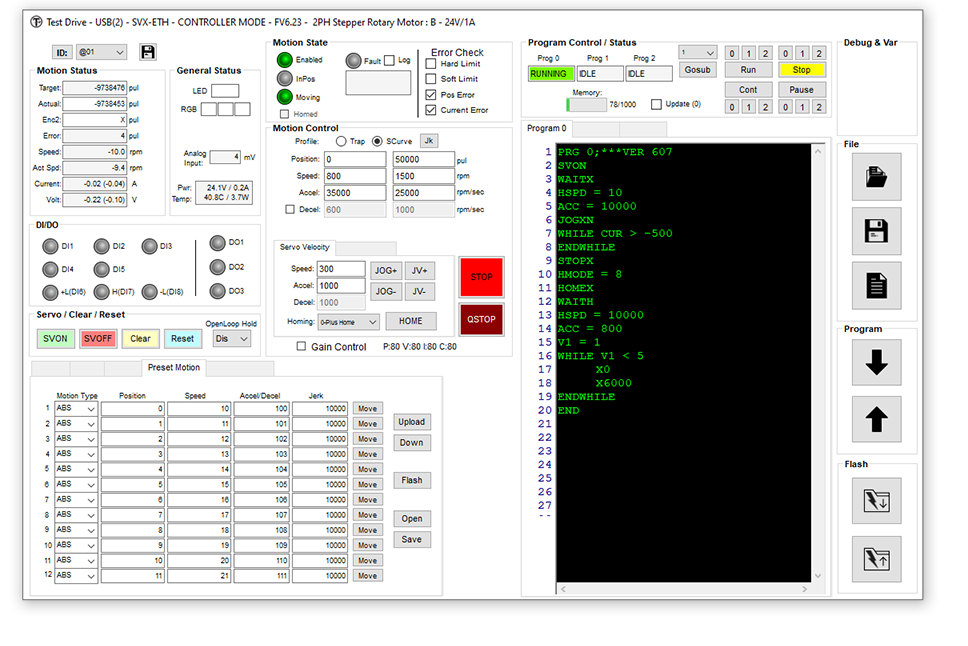Click the Memory usage progress bar
The image size is (968, 646).
click(x=586, y=104)
